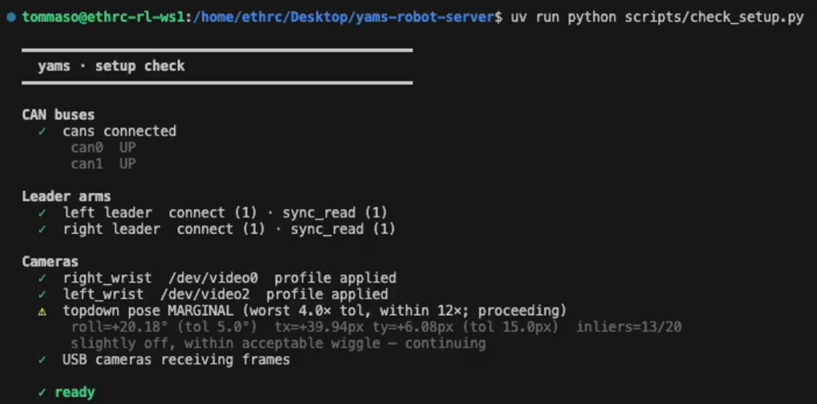Click the blue dot prompt indicator
Screen dimensions: 817x404
point(11,17)
